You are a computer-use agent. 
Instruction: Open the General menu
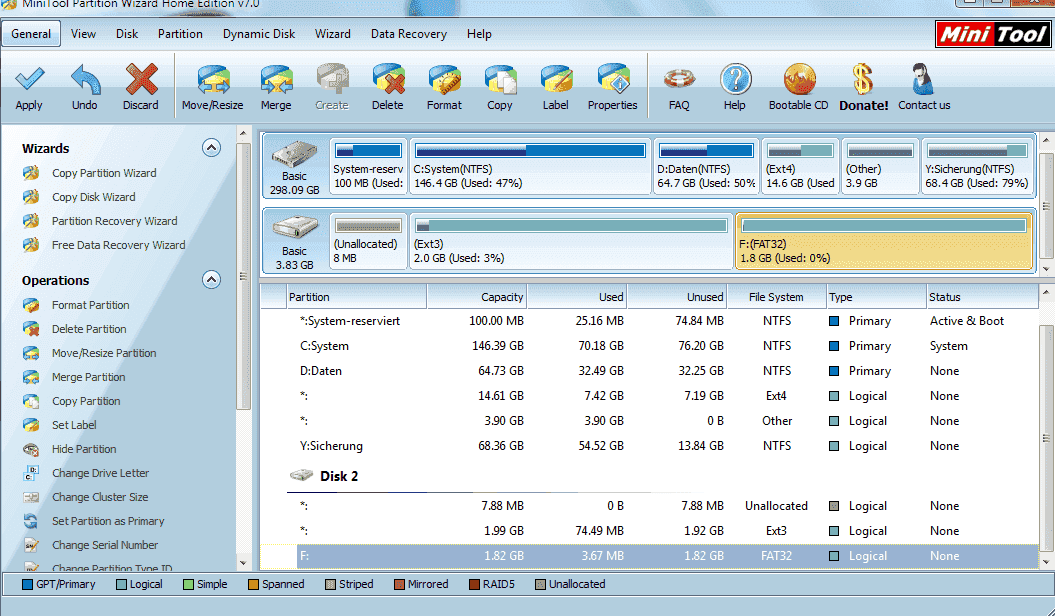(x=31, y=34)
